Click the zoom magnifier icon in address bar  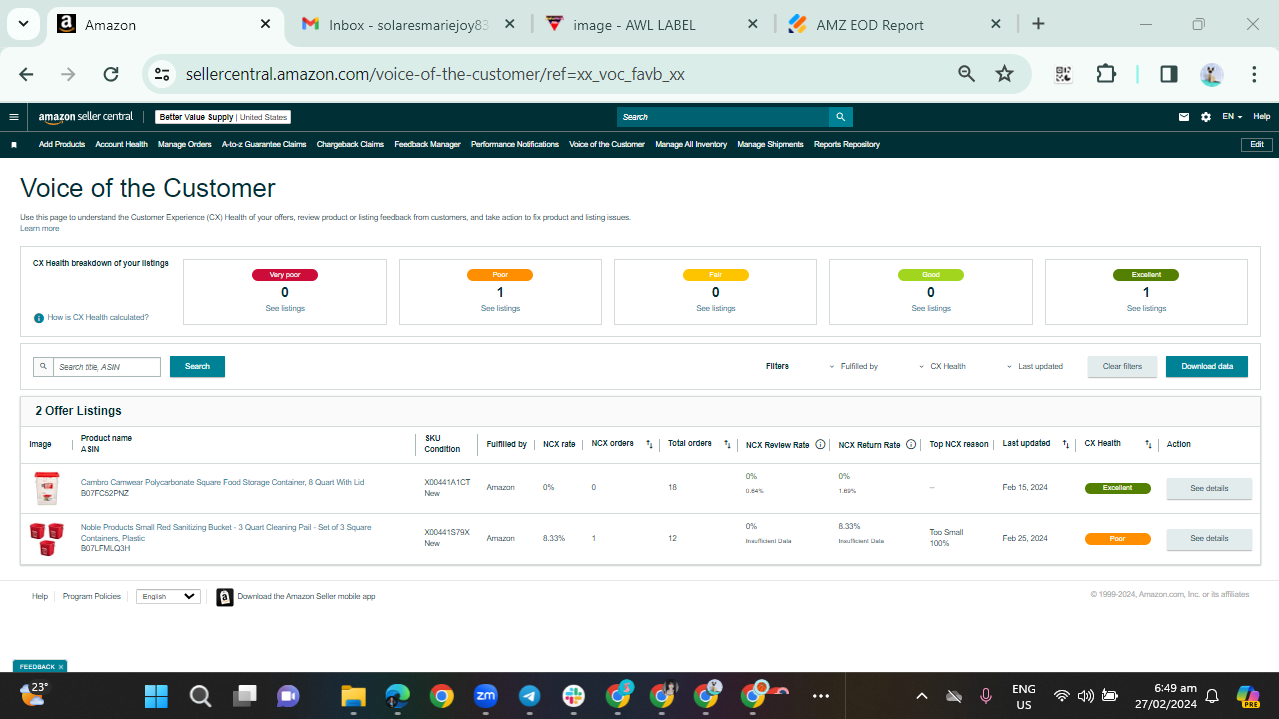966,74
